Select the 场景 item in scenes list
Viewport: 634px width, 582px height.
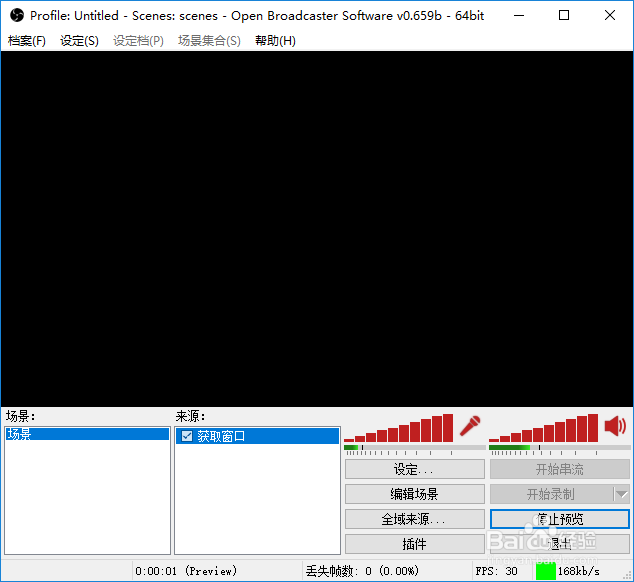pos(87,434)
